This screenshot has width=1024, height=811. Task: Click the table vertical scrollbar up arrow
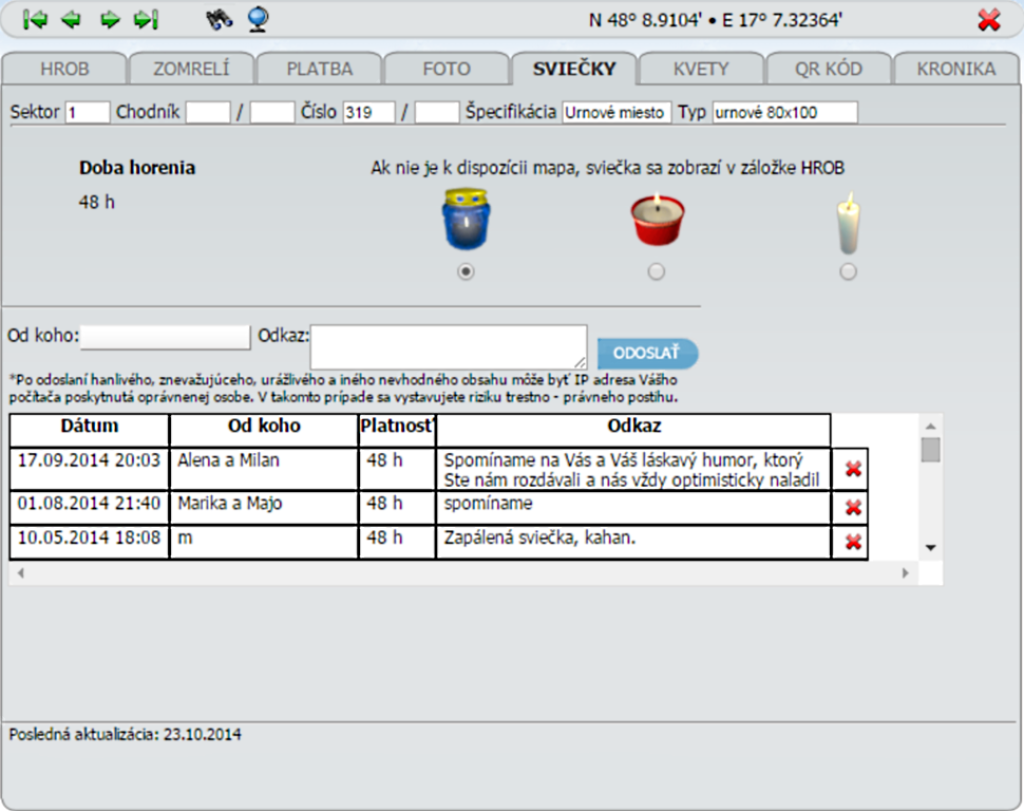point(931,426)
